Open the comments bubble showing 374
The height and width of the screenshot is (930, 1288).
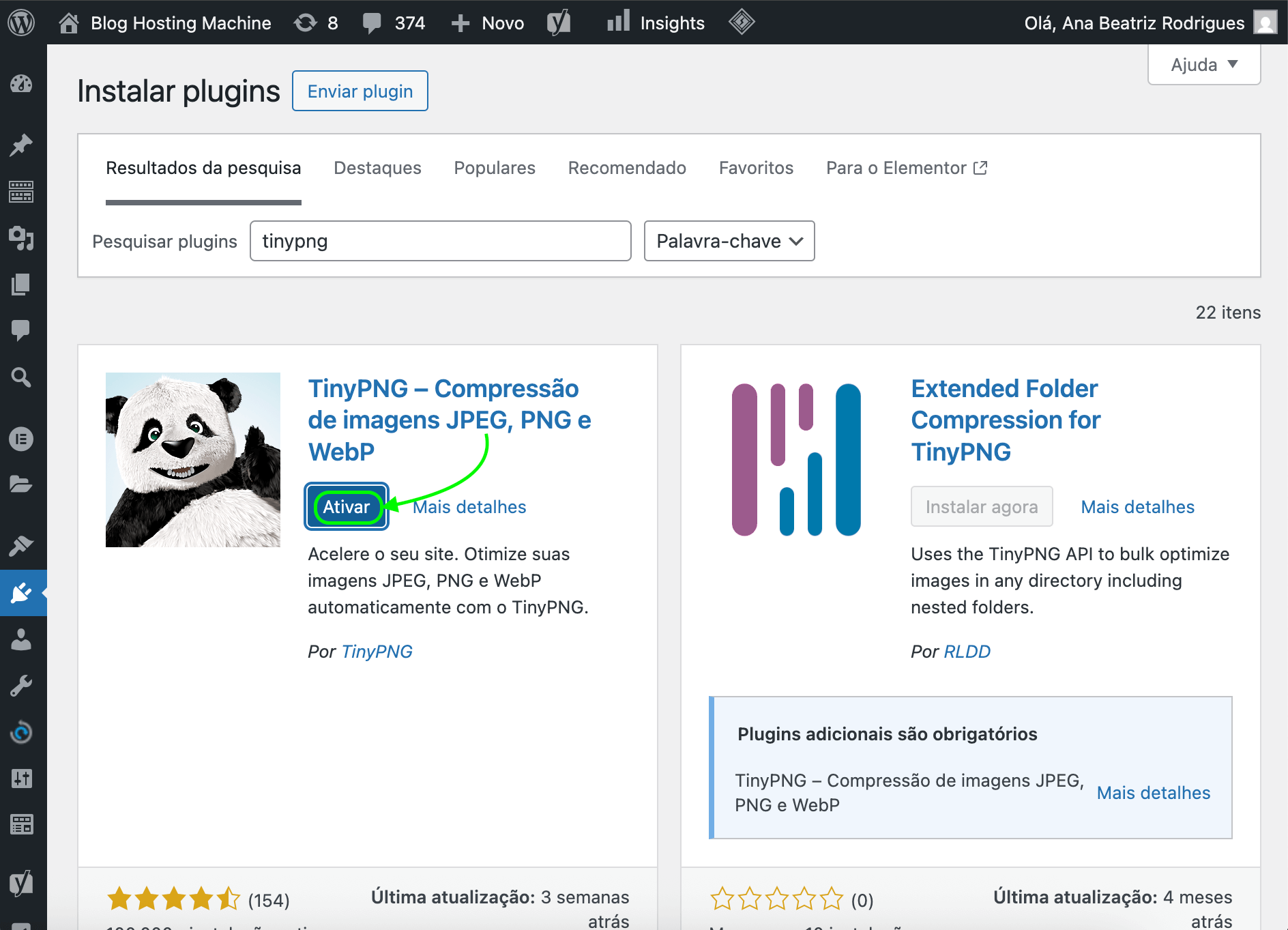(x=372, y=23)
